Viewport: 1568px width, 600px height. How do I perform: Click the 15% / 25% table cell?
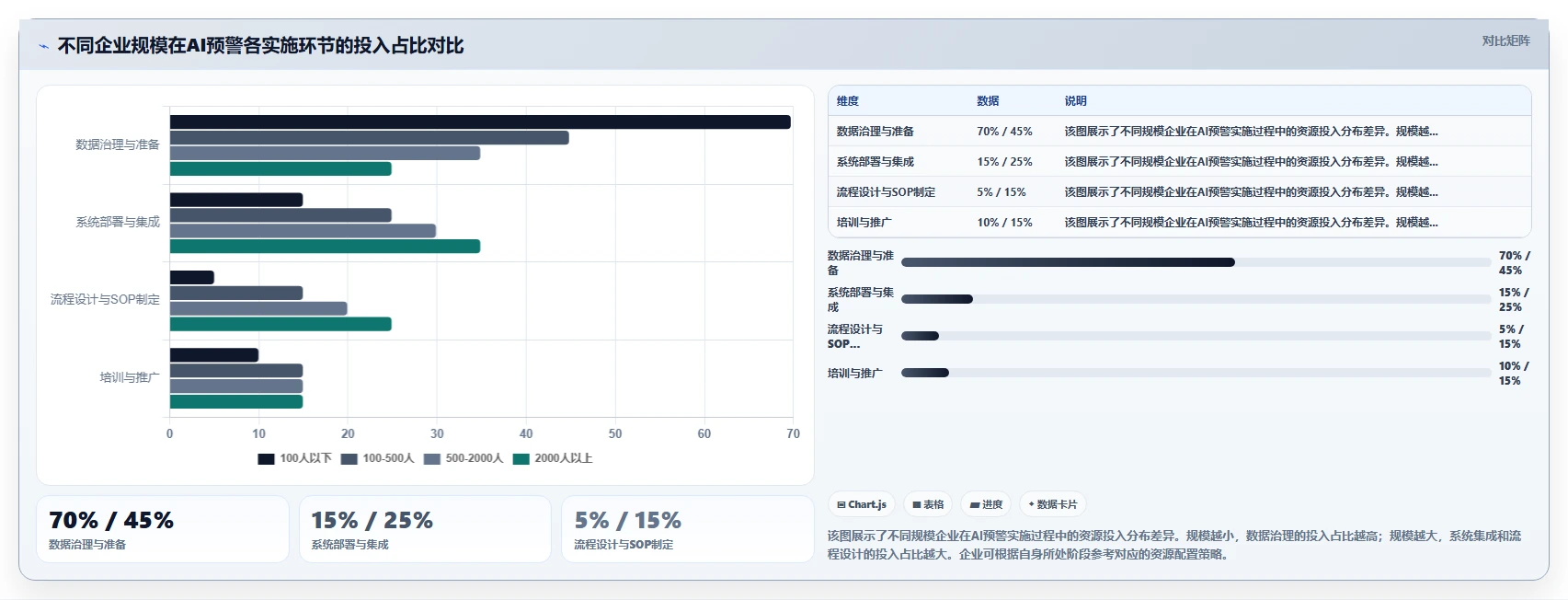1004,162
